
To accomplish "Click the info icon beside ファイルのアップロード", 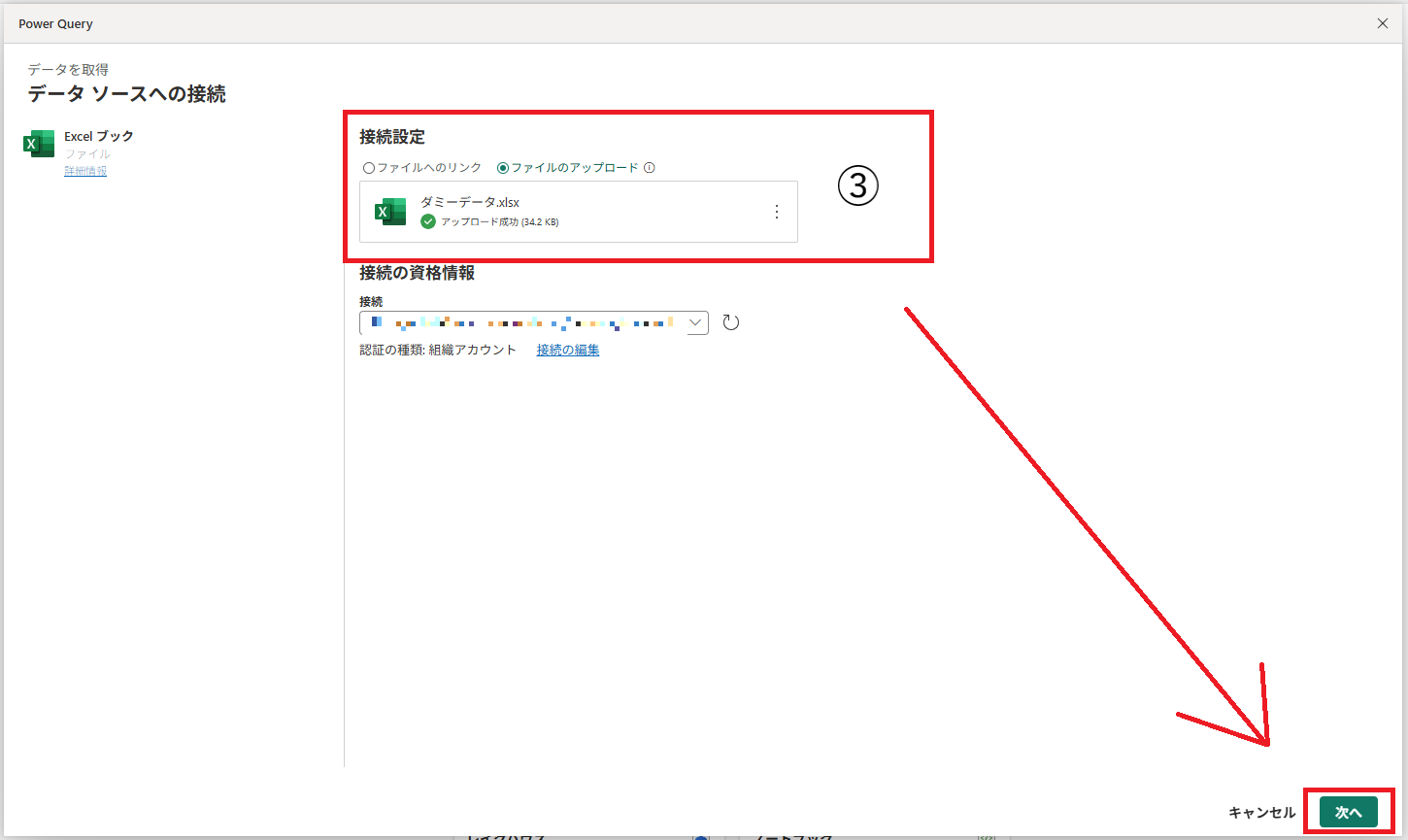I will (x=650, y=168).
